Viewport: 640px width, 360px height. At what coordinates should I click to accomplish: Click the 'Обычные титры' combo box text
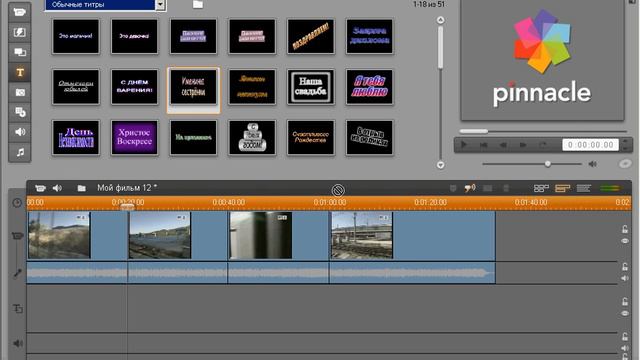(100, 5)
